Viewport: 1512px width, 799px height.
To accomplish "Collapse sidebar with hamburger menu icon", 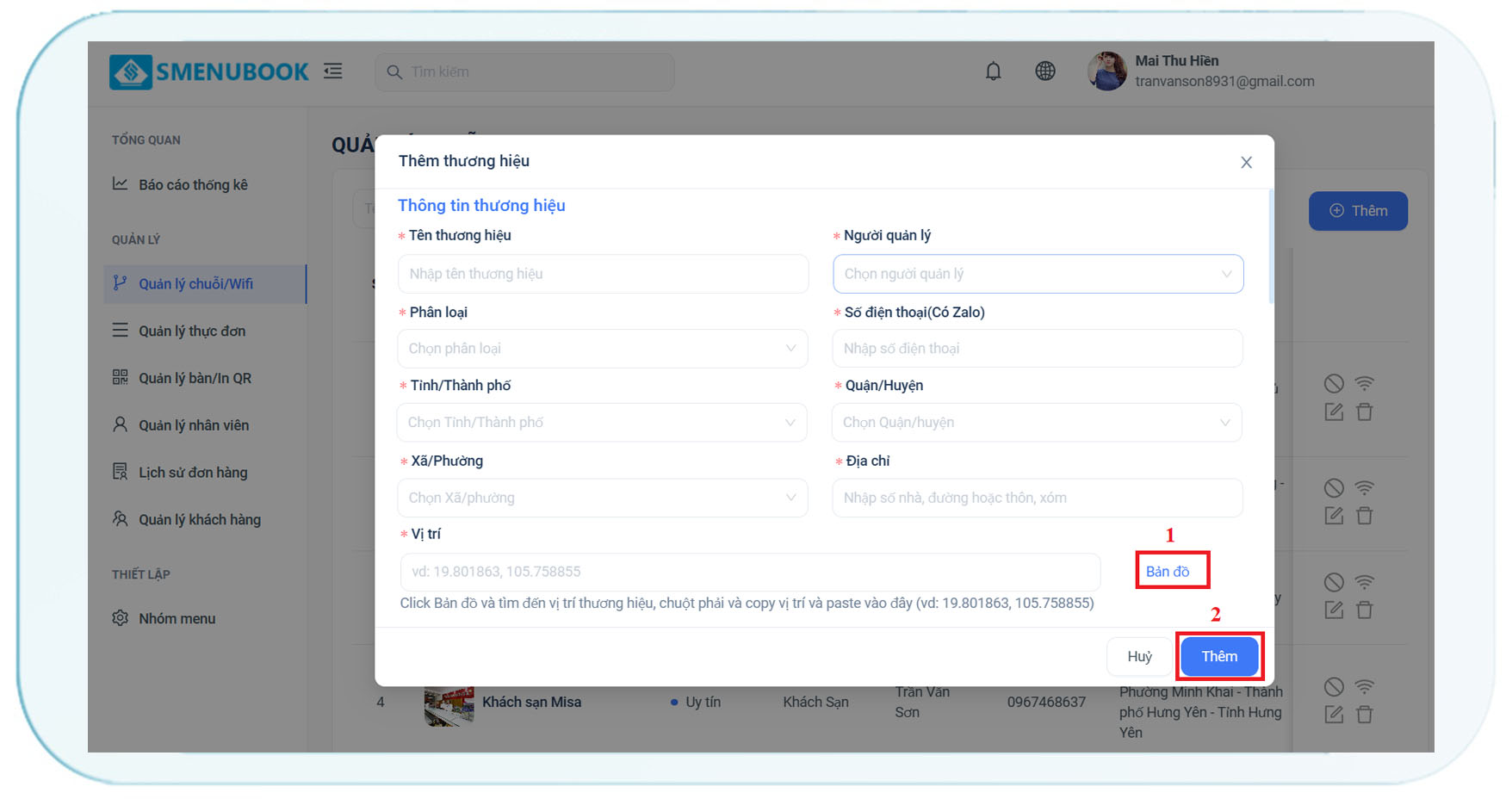I will point(333,71).
